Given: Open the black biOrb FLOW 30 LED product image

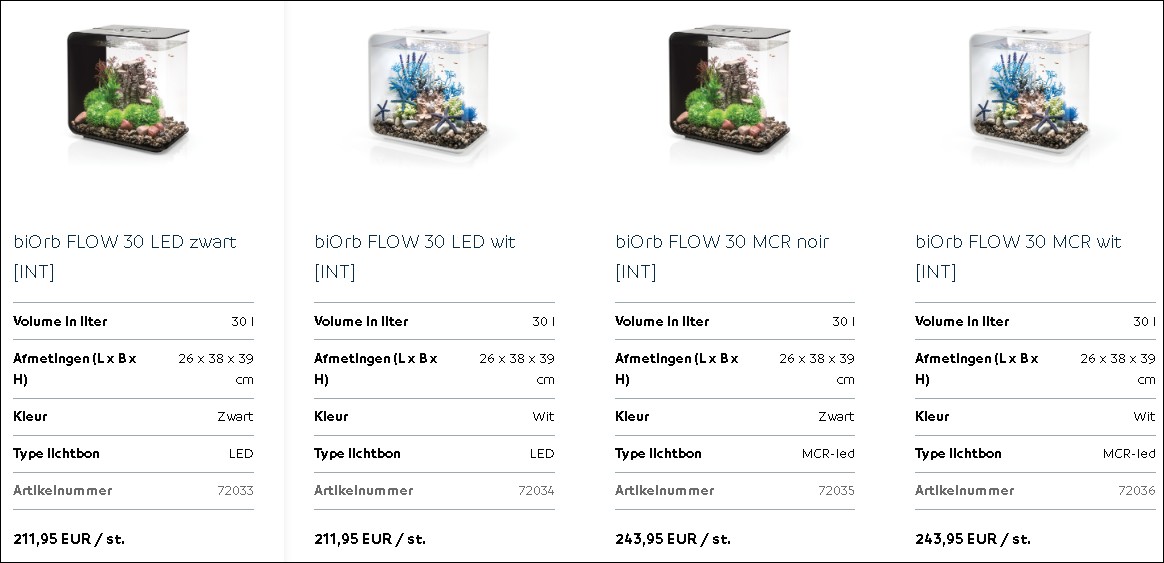Looking at the screenshot, I should tap(128, 89).
